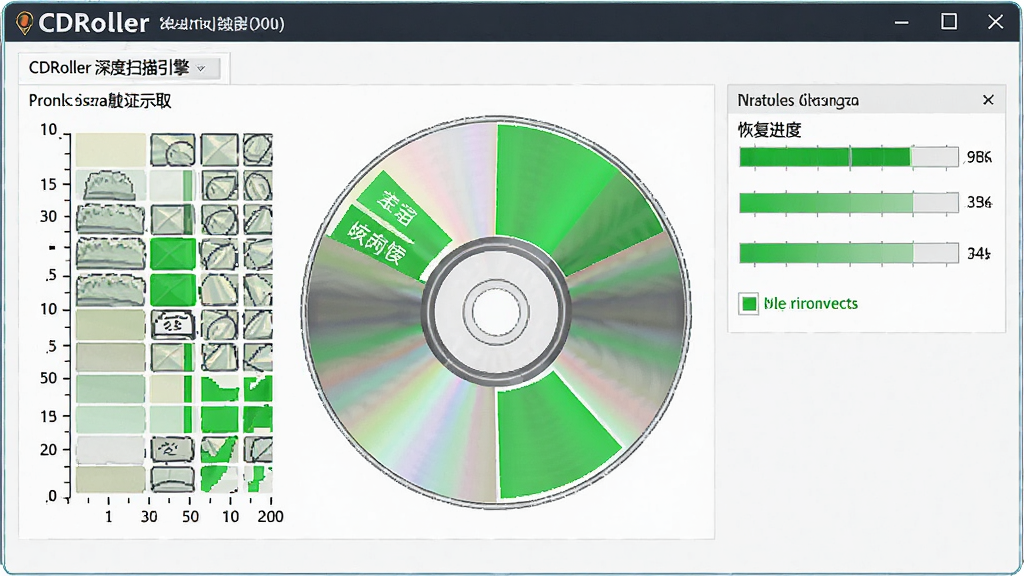The image size is (1024, 576).
Task: Click the 20 label on vertical axis
Action: [x=48, y=450]
